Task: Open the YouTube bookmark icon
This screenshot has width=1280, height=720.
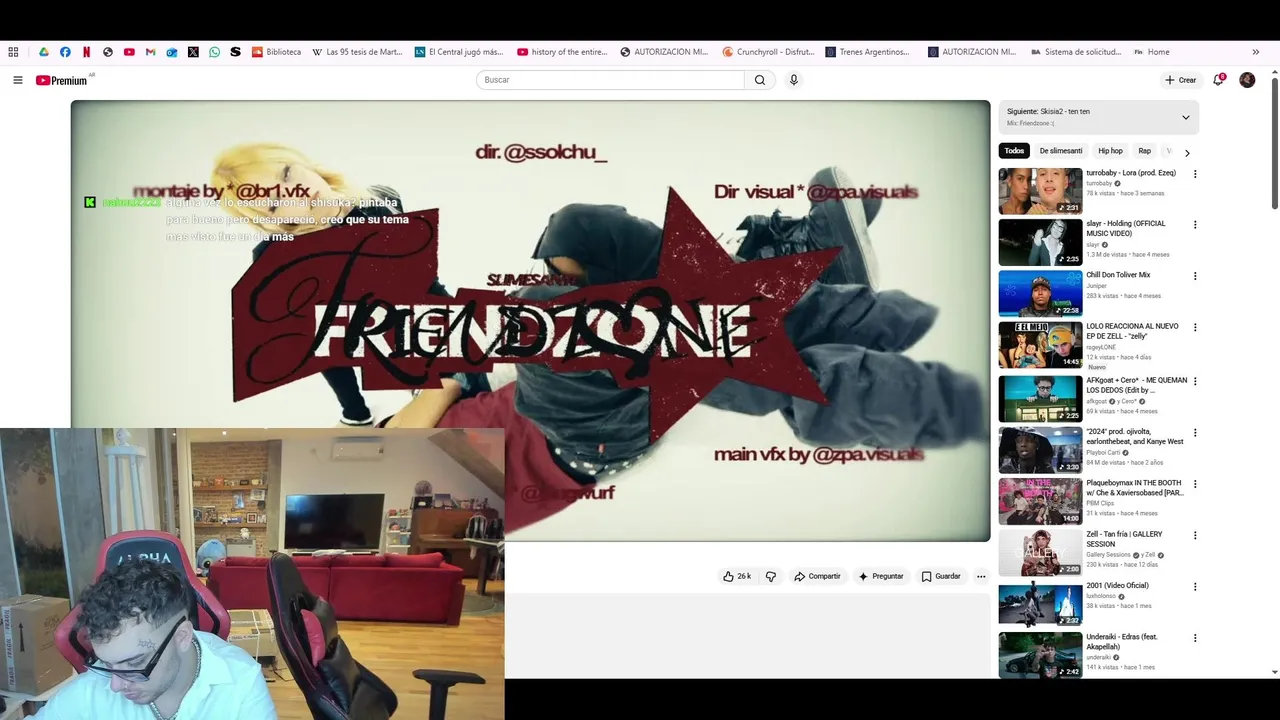Action: [x=129, y=52]
